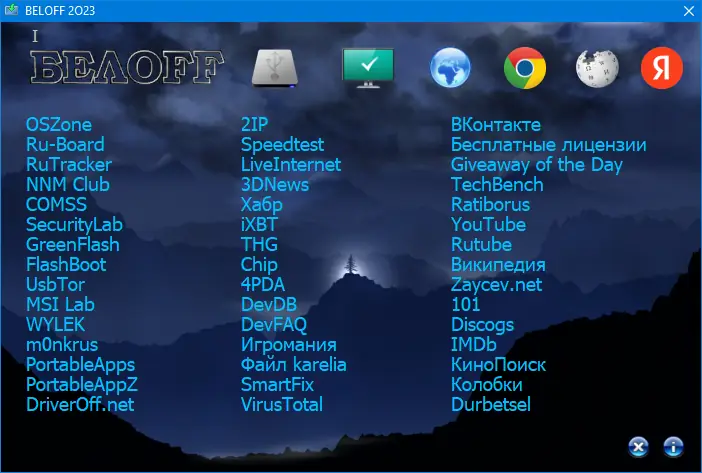The width and height of the screenshot is (702, 473).
Task: Open ВКонтакте link
Action: tap(496, 124)
